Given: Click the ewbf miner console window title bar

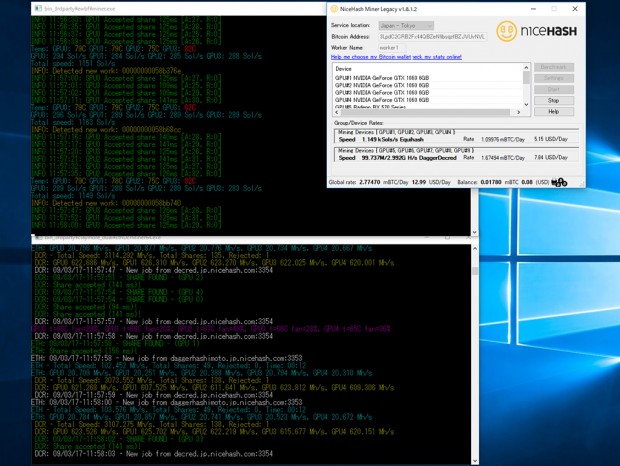Looking at the screenshot, I should [179, 9].
